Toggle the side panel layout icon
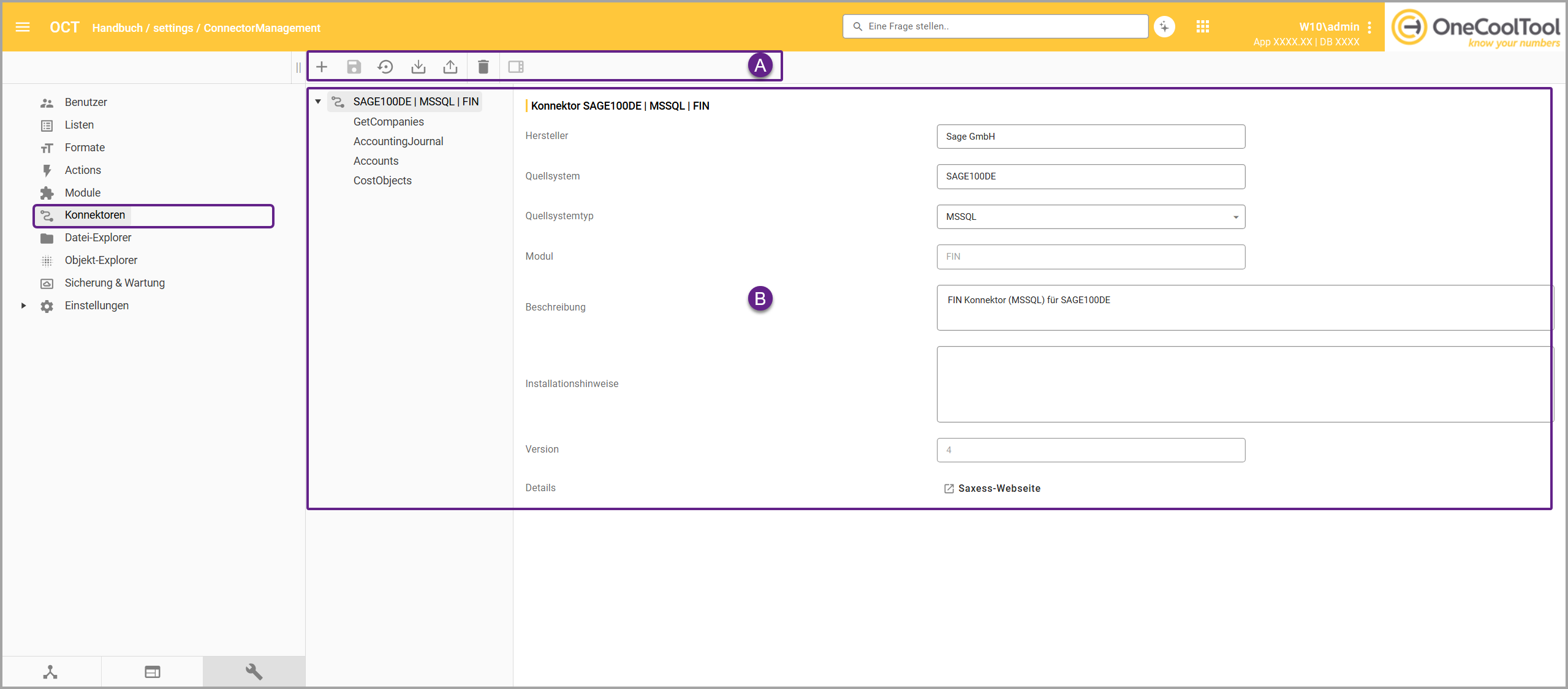 pos(516,67)
